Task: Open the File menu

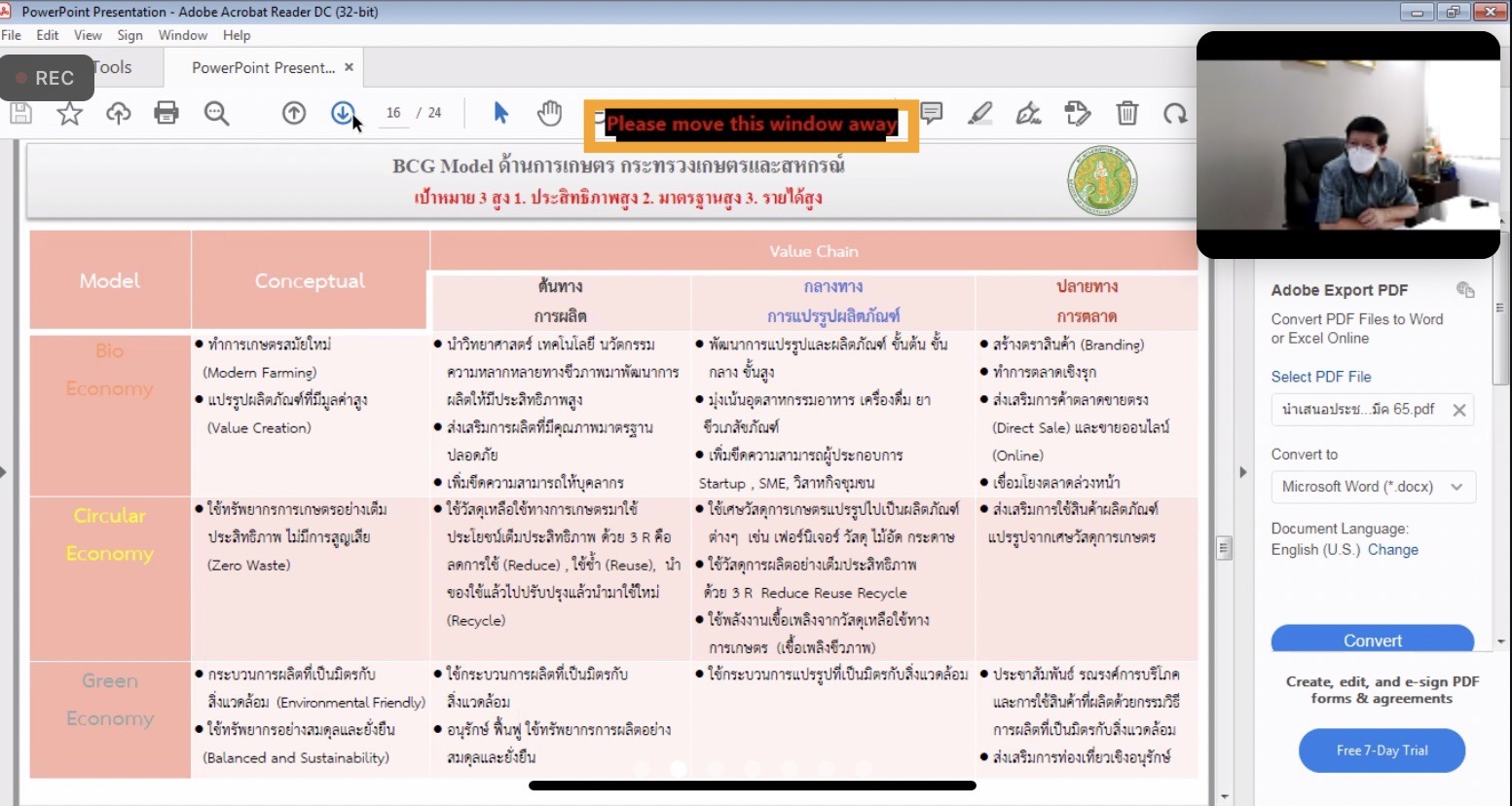Action: coord(12,35)
